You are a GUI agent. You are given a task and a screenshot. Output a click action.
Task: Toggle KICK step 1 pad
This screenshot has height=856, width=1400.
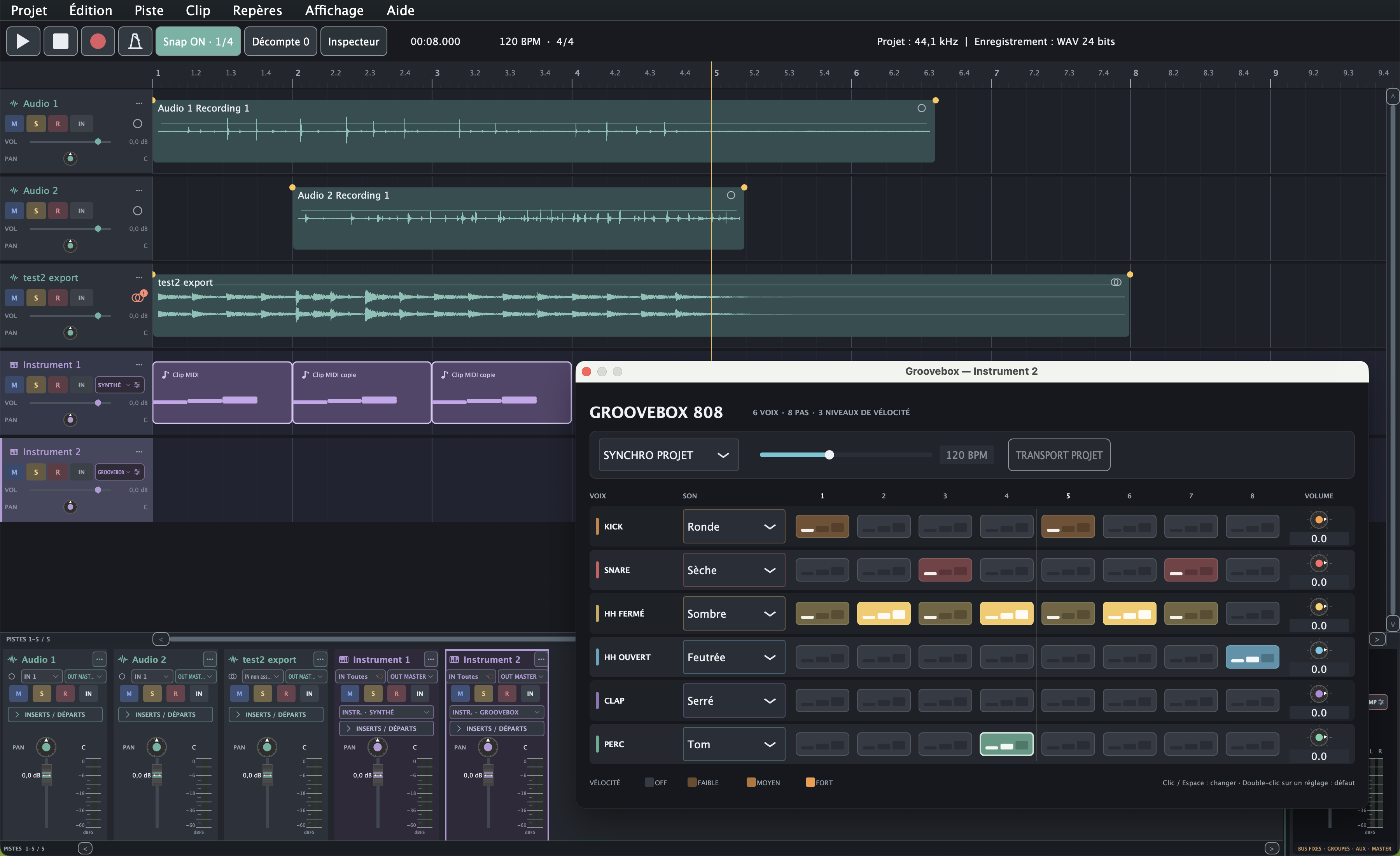click(822, 527)
